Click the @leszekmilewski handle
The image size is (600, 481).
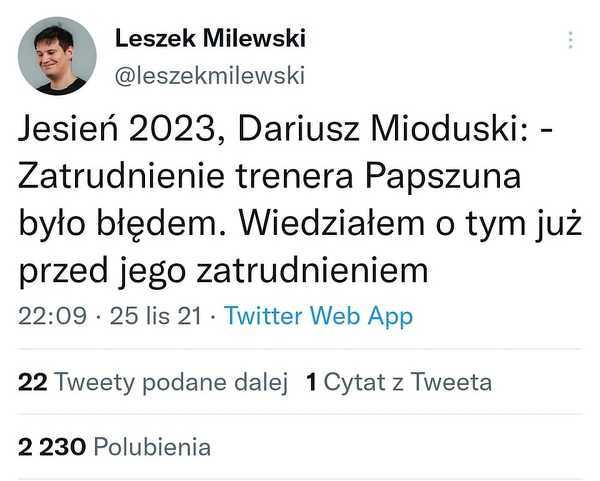[x=210, y=74]
